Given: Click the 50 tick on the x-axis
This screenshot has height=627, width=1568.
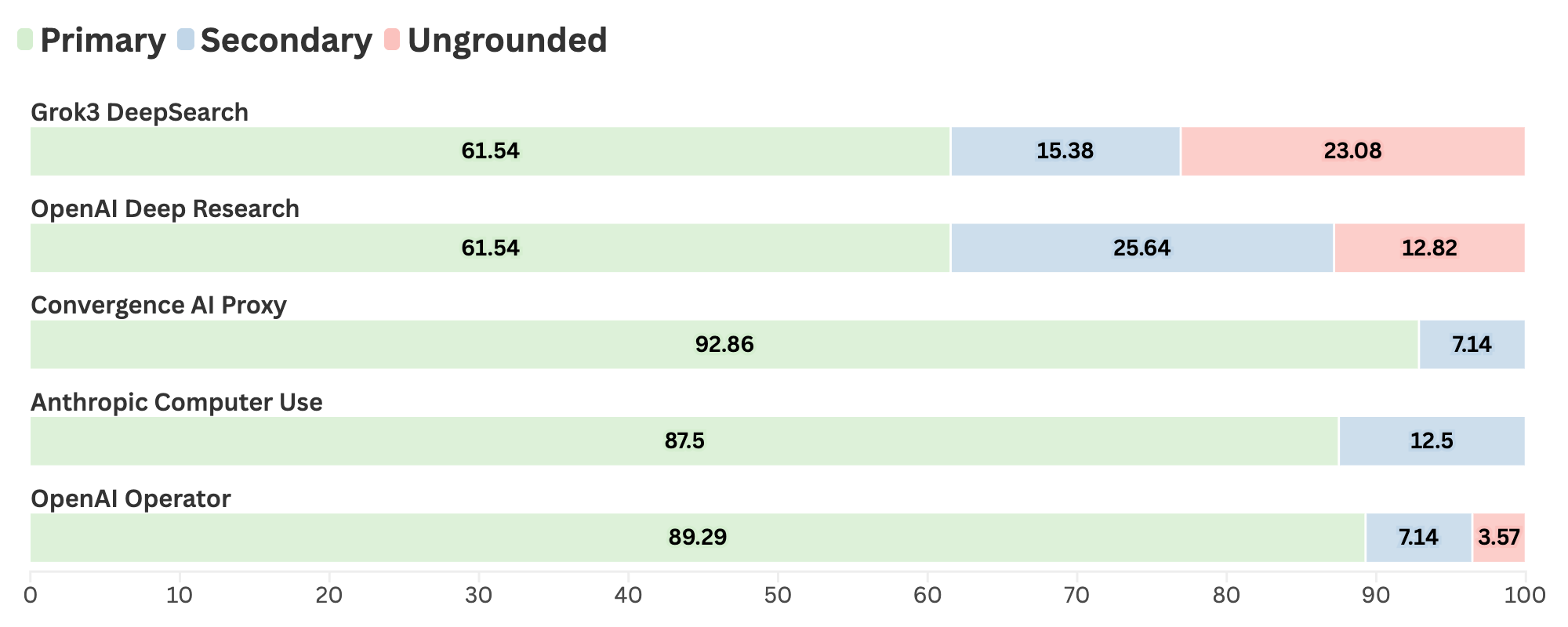Looking at the screenshot, I should pos(778,596).
